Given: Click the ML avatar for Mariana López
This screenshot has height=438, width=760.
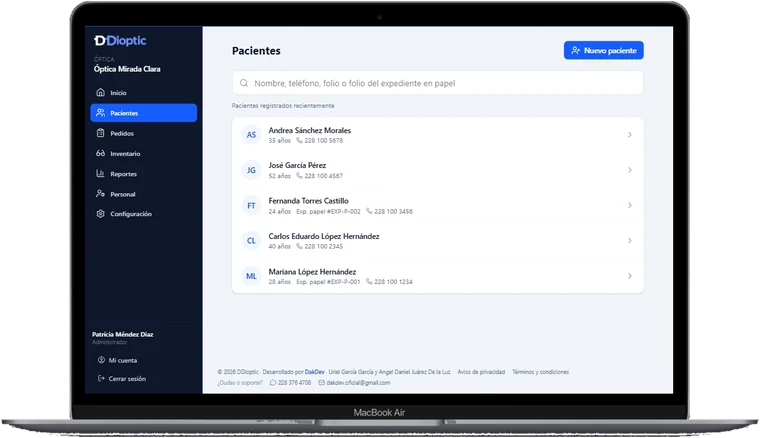Looking at the screenshot, I should (x=251, y=276).
